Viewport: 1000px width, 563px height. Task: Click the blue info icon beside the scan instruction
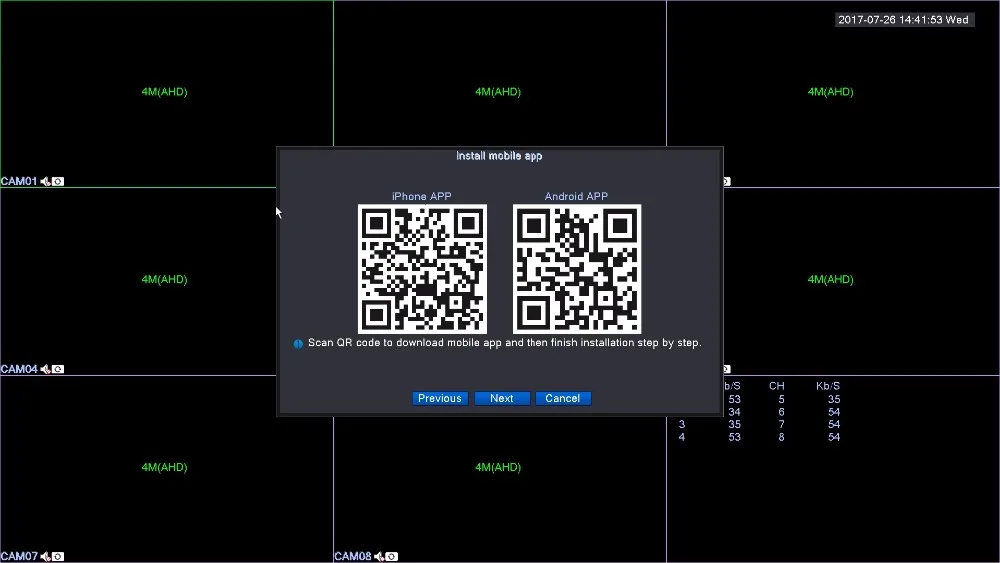(298, 344)
